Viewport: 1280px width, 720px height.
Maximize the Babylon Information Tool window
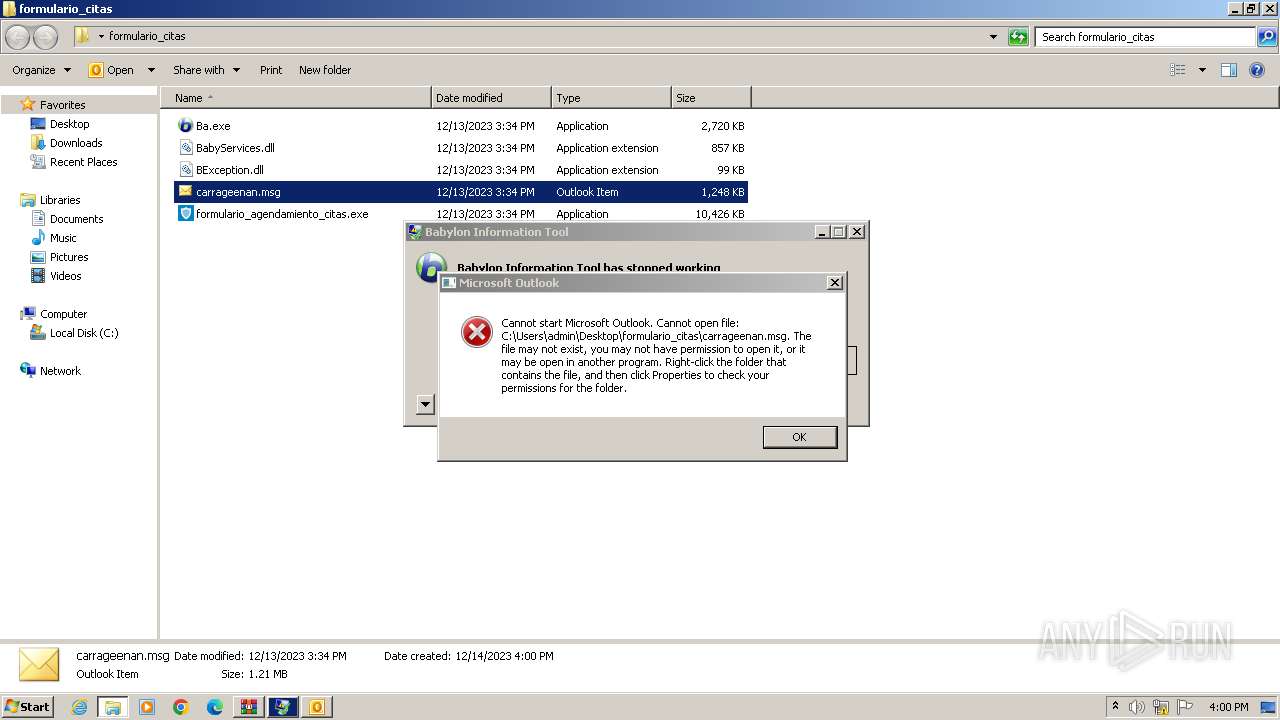coord(839,232)
